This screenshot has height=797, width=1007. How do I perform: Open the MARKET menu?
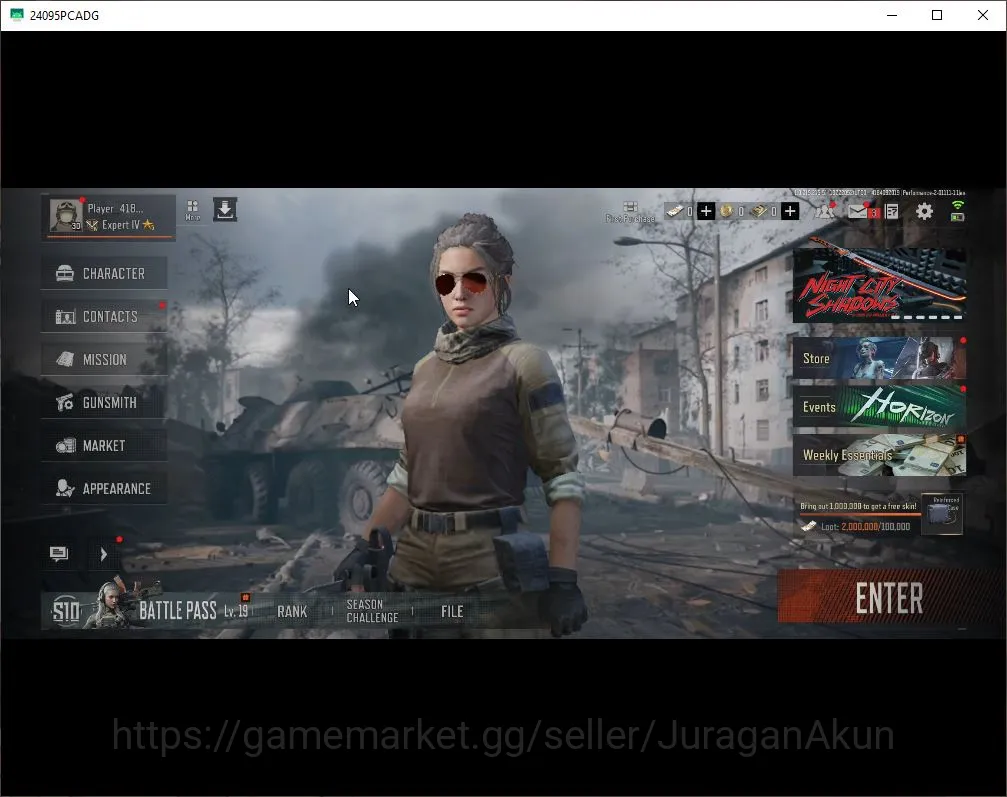(x=105, y=446)
